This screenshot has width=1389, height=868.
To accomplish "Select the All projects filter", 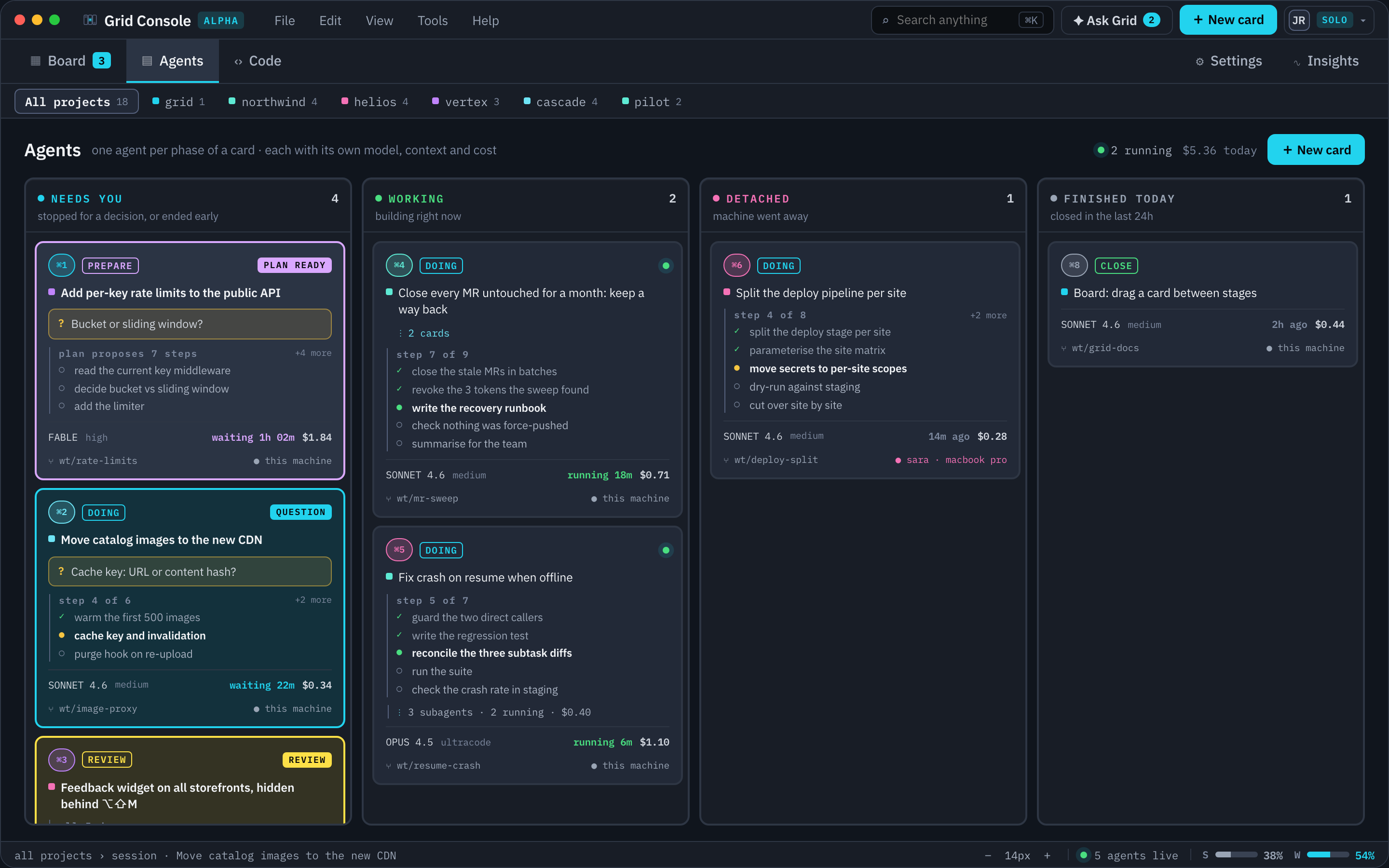I will pos(76,102).
